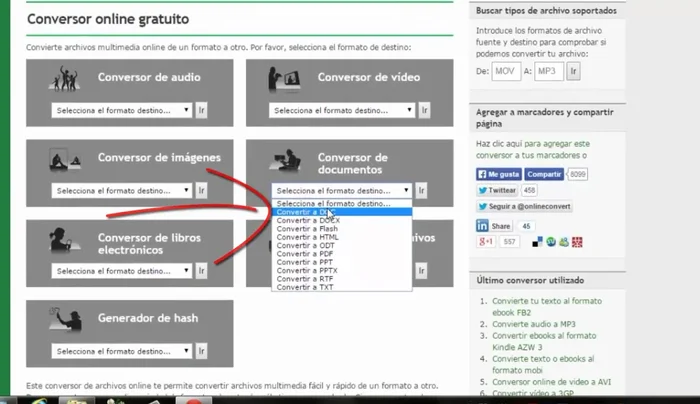Screen dimensions: 700x404
Task: Click the document converter desk person icon
Action: pos(285,159)
